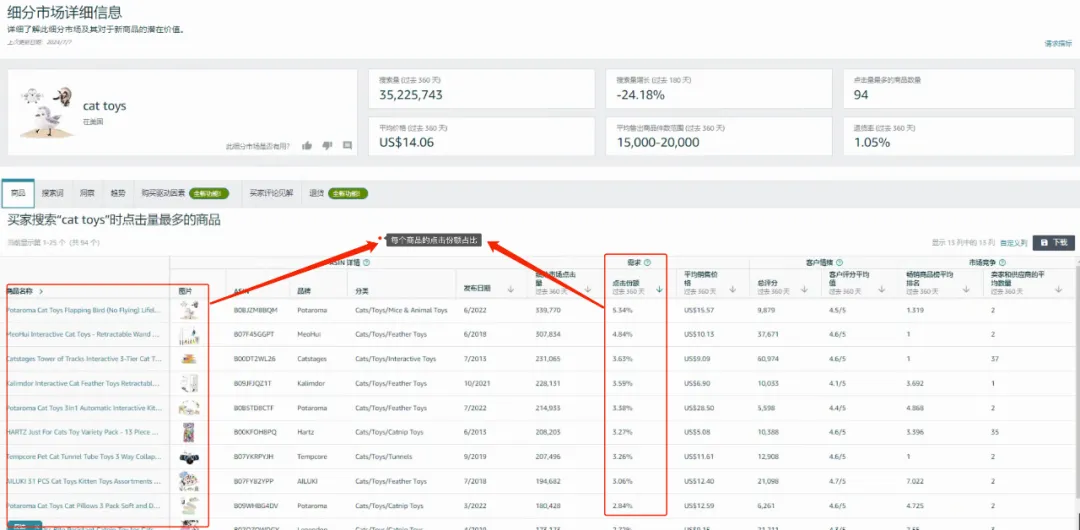
Task: Click help icon beside 需求 header
Action: coord(647,263)
